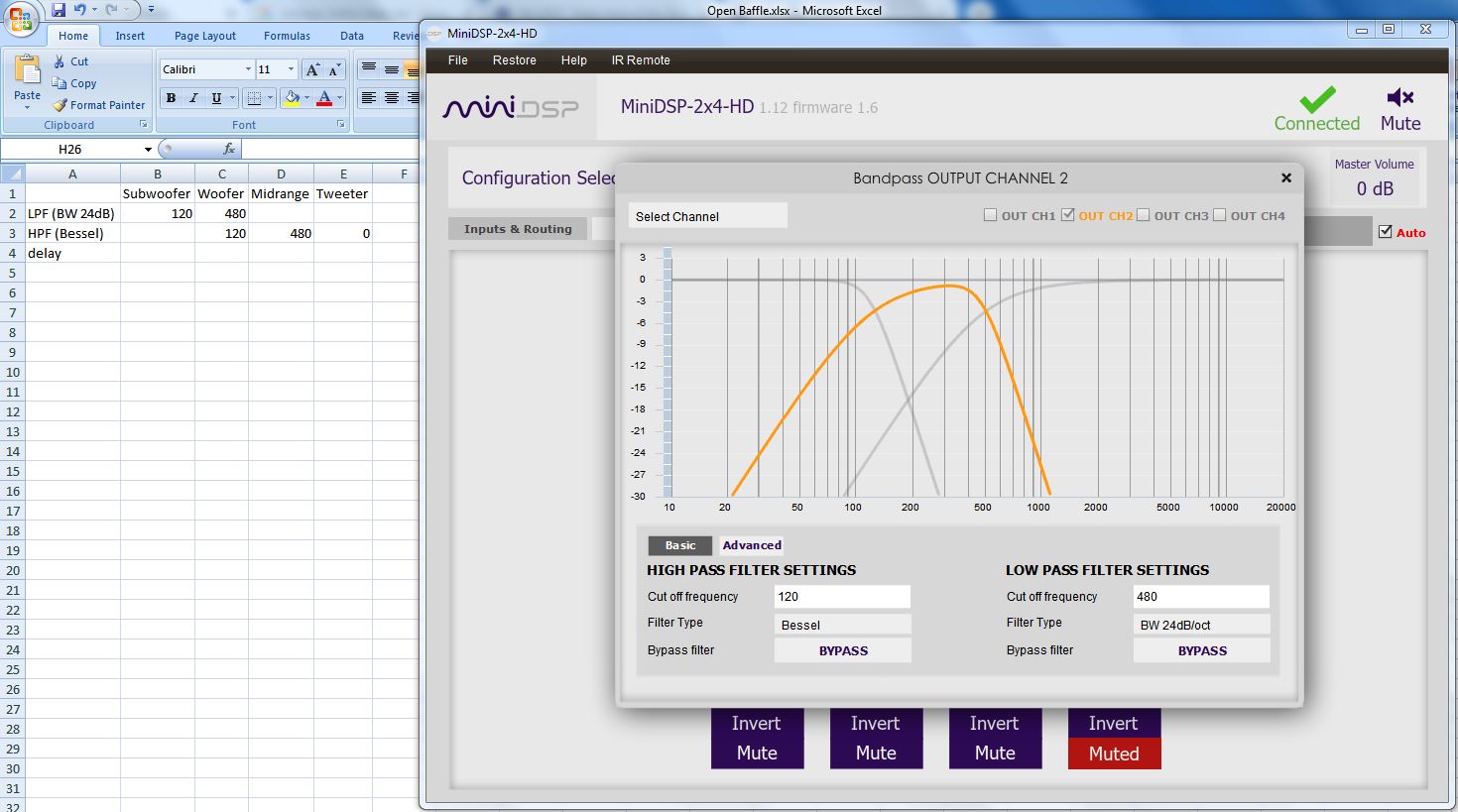
Task: Enable OUT CH1 checkbox
Action: (x=990, y=215)
